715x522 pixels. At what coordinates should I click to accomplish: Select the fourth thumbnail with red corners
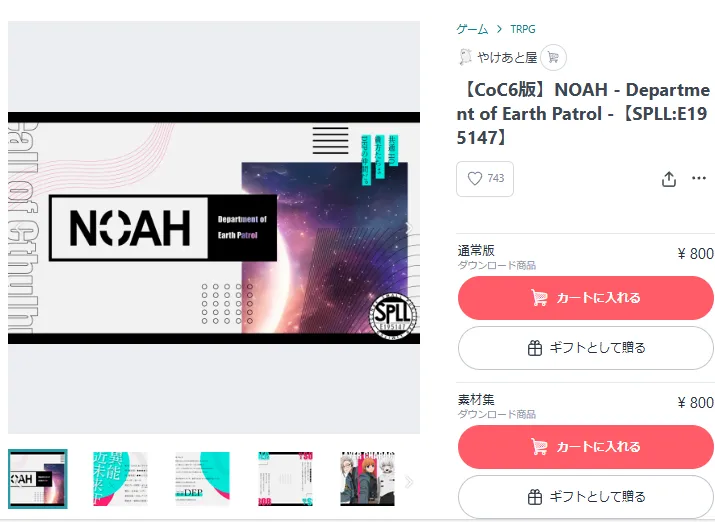(285, 479)
